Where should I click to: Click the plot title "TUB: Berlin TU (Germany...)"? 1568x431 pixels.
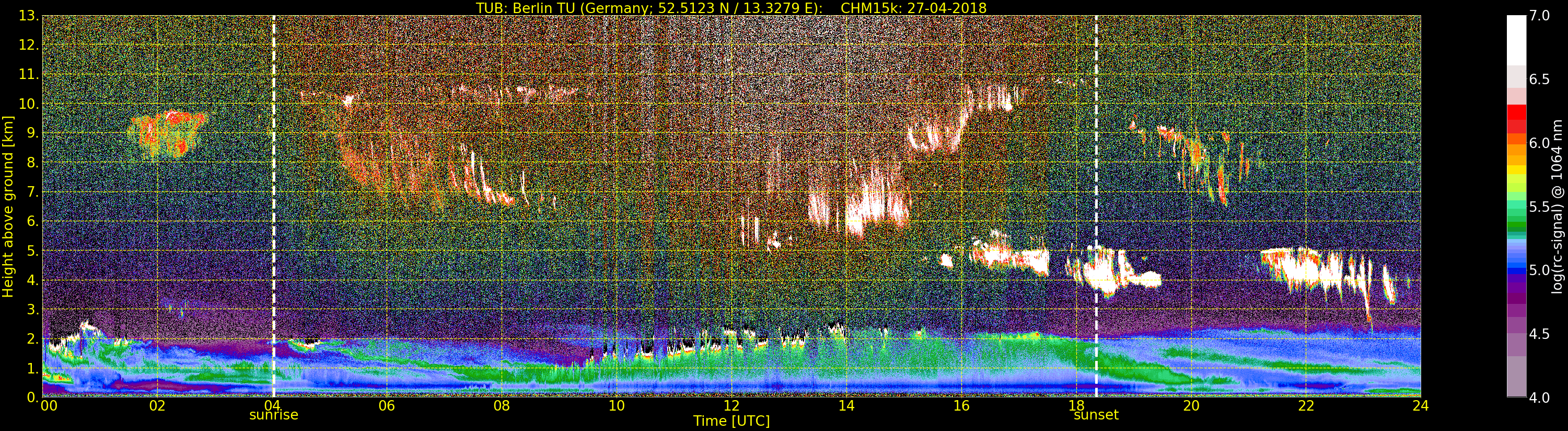[x=731, y=7]
